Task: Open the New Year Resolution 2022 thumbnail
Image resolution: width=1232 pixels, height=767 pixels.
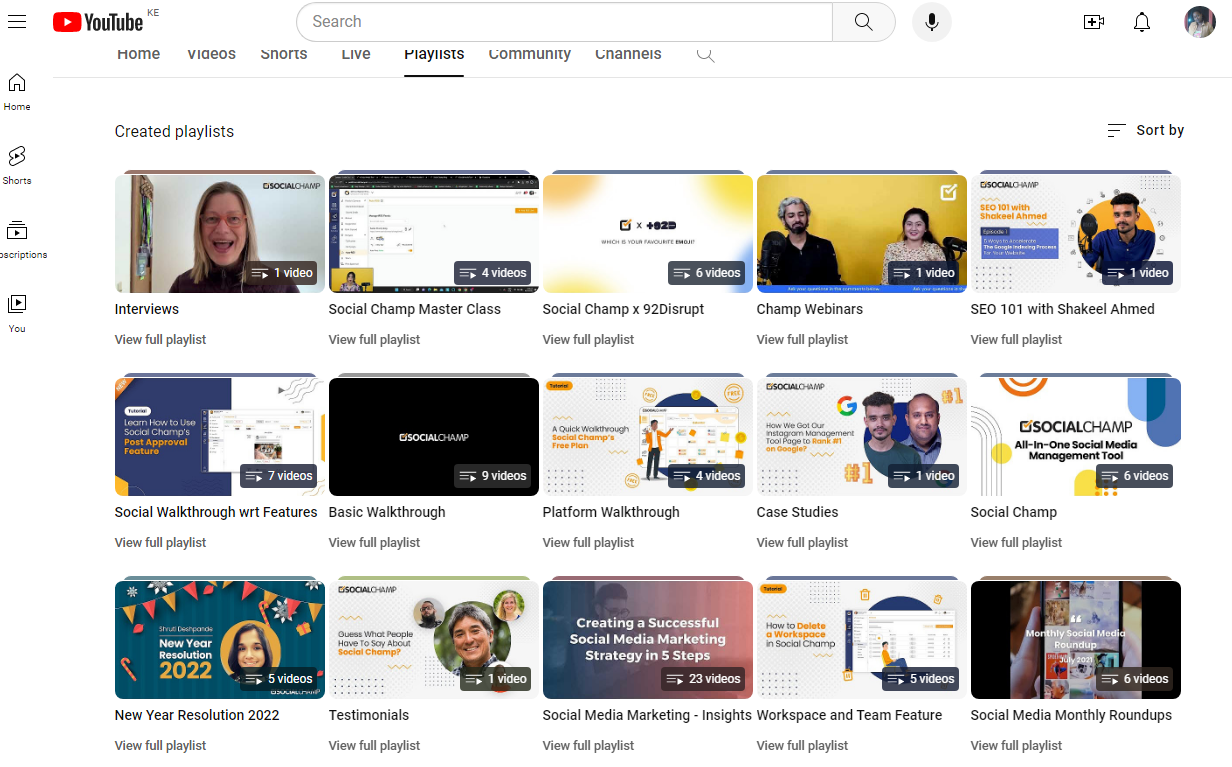Action: [x=219, y=640]
